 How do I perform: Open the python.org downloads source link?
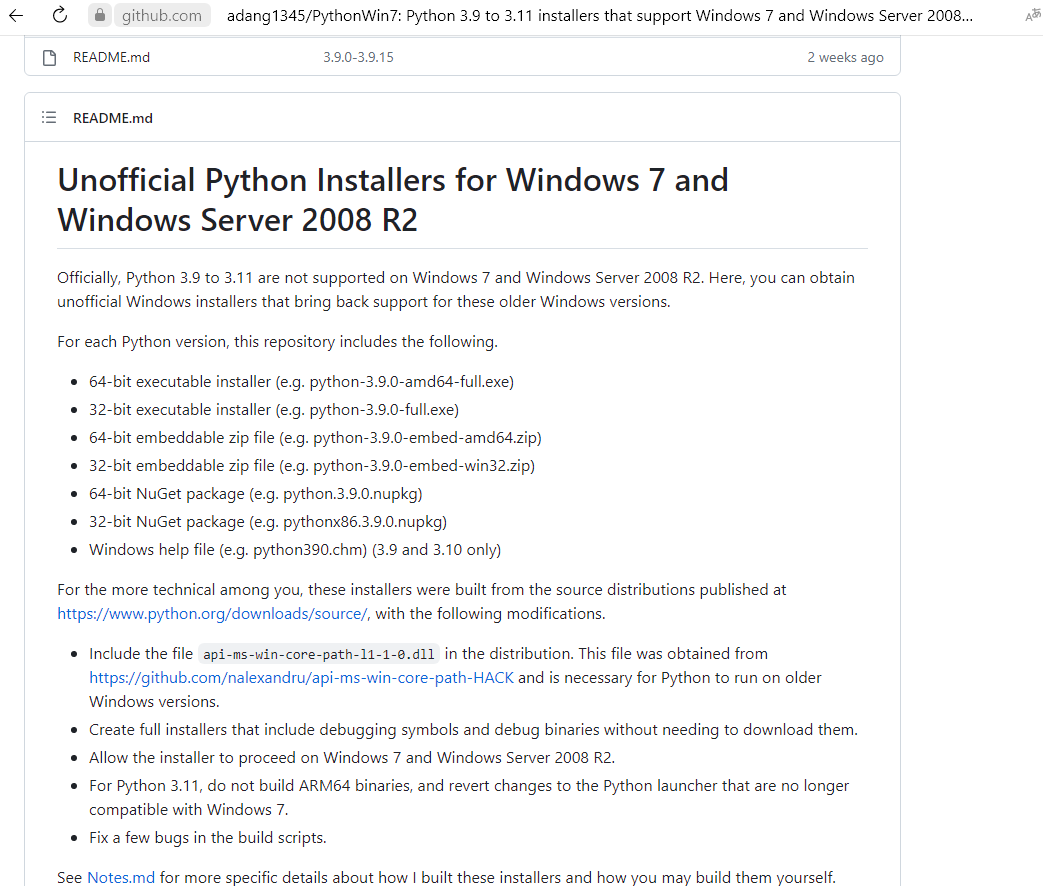(x=213, y=614)
